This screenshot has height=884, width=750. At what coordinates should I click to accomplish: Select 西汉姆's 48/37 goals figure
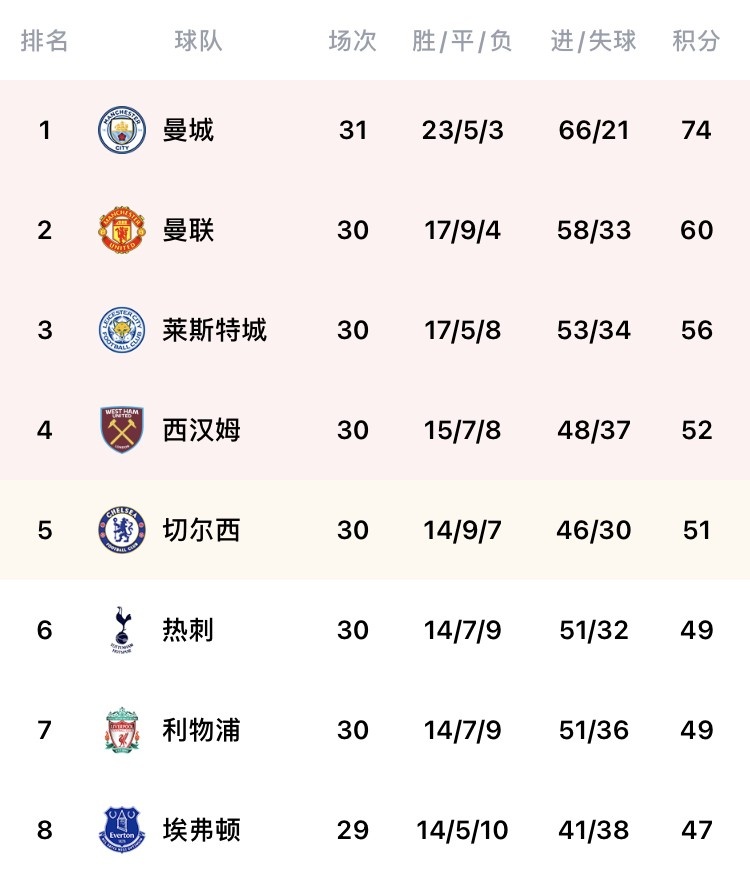(x=593, y=430)
